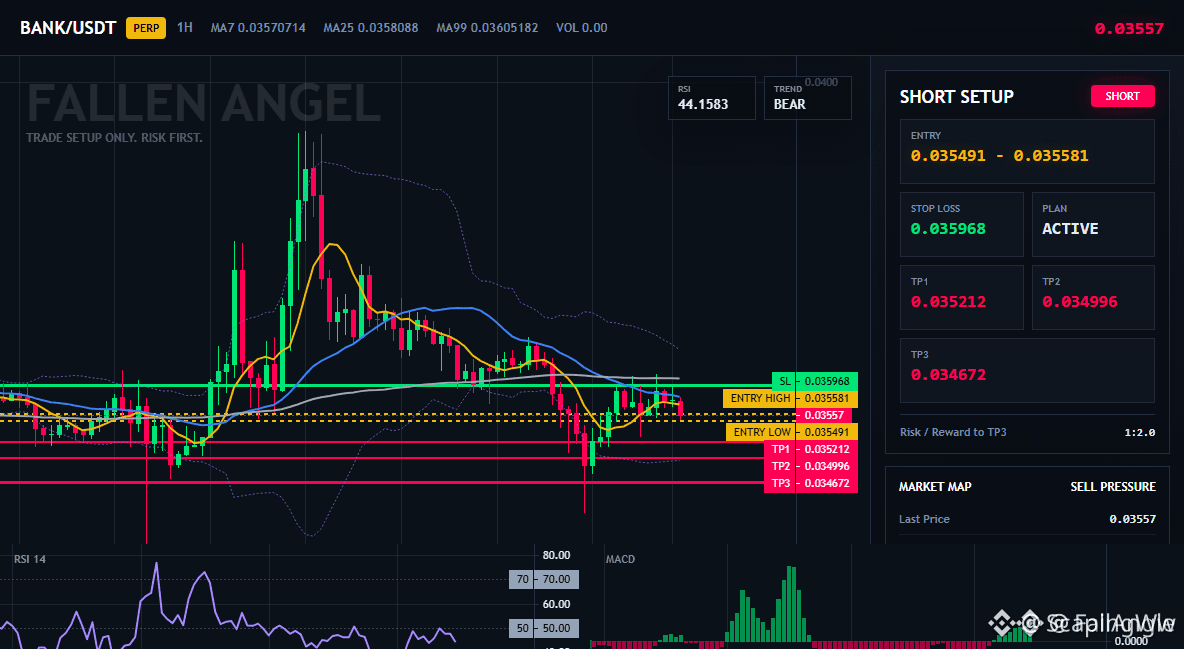This screenshot has width=1184, height=649.
Task: Click the TP2 0.034996 card in panel
Action: point(1093,297)
